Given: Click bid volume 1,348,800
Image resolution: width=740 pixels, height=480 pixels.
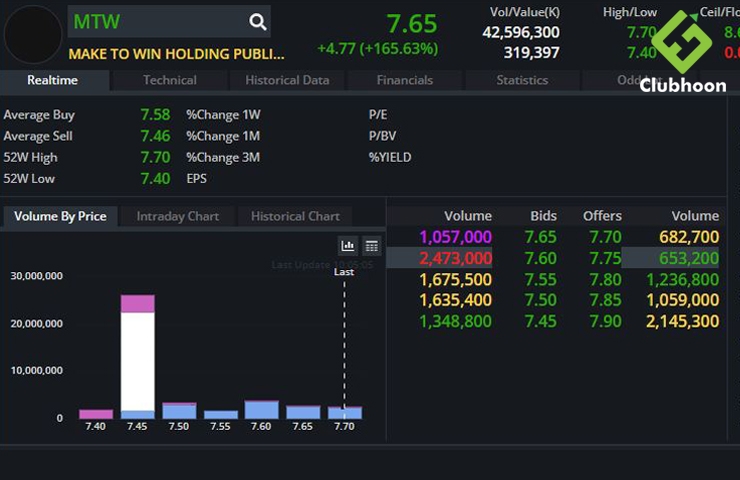Looking at the screenshot, I should coord(455,321).
